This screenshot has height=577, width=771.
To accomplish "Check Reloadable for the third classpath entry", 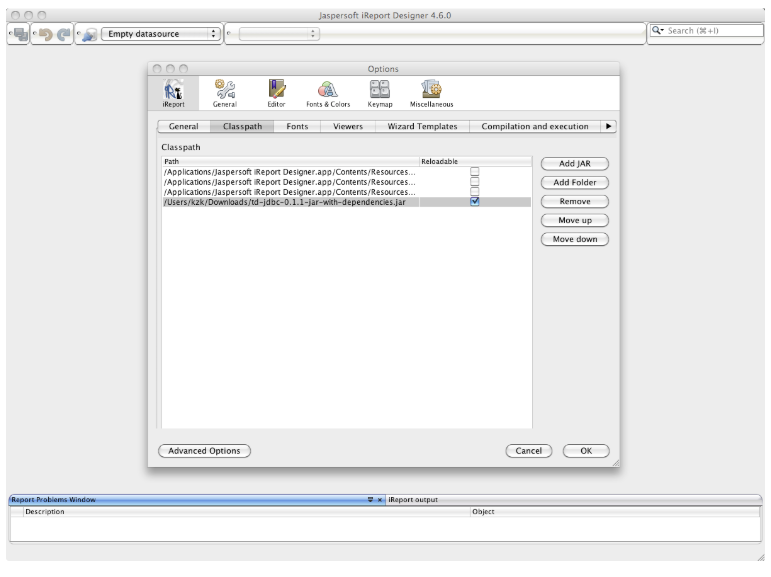I will coord(475,191).
